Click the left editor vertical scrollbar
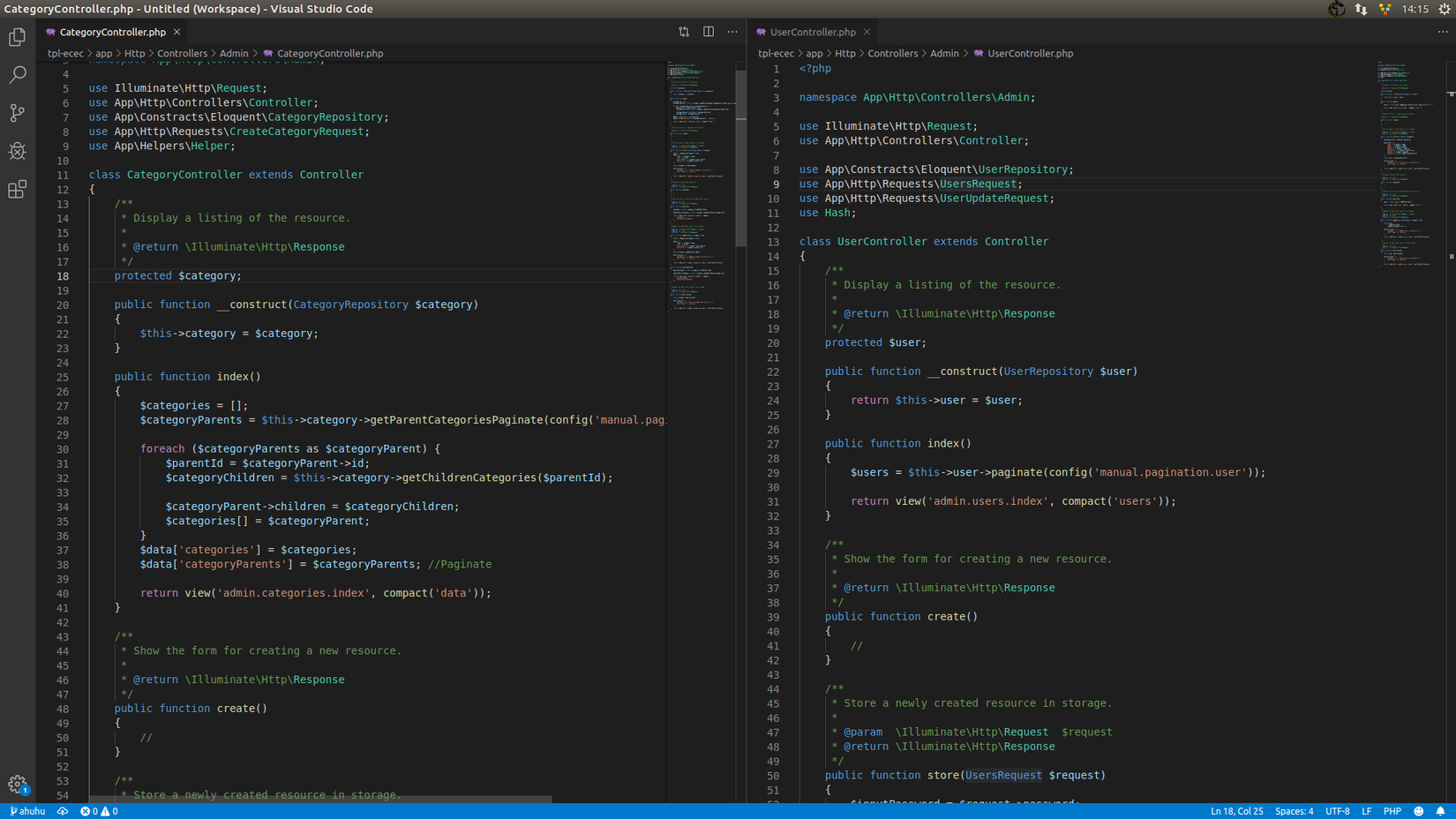Image resolution: width=1456 pixels, height=819 pixels. click(x=741, y=159)
